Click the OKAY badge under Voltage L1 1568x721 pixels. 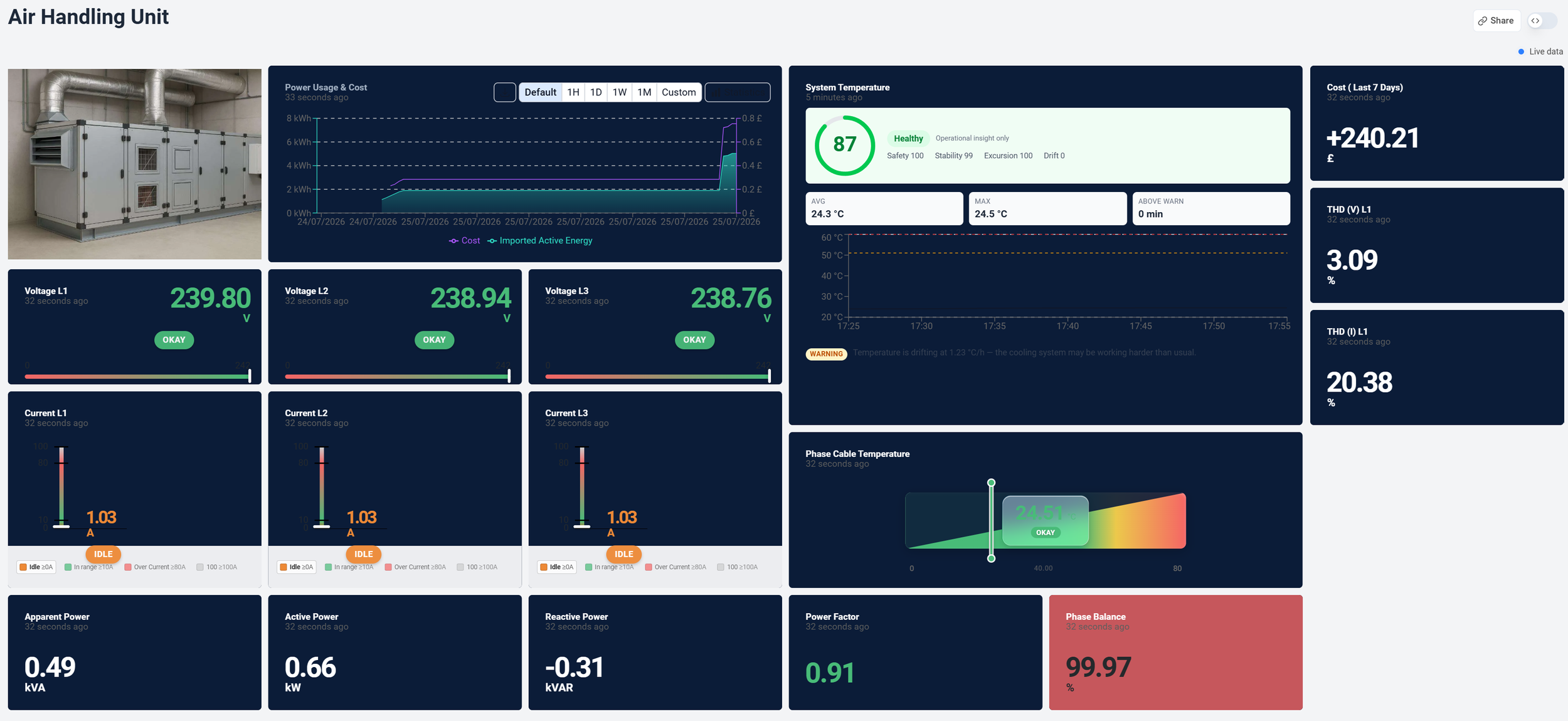coord(174,339)
